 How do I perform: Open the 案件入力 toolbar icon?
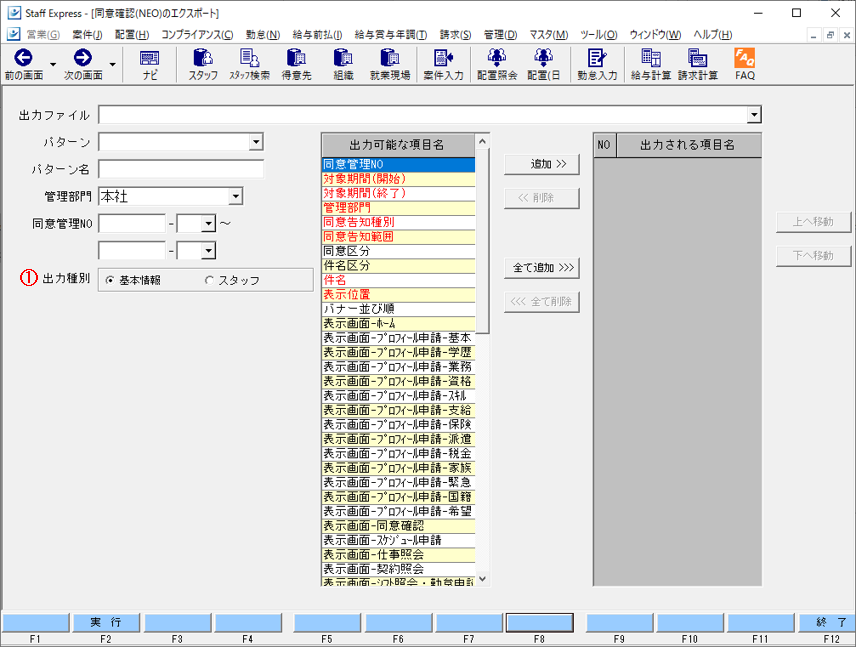(443, 64)
